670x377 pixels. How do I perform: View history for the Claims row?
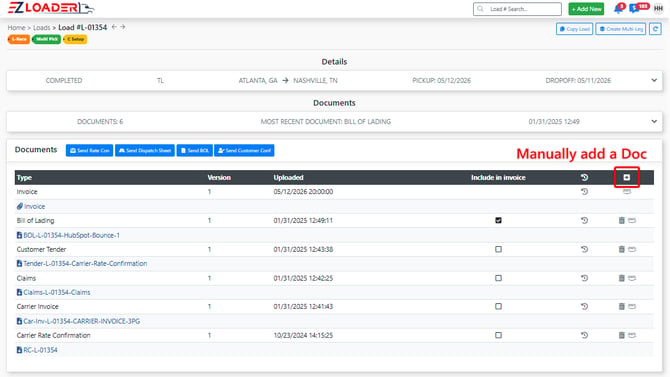pos(585,278)
